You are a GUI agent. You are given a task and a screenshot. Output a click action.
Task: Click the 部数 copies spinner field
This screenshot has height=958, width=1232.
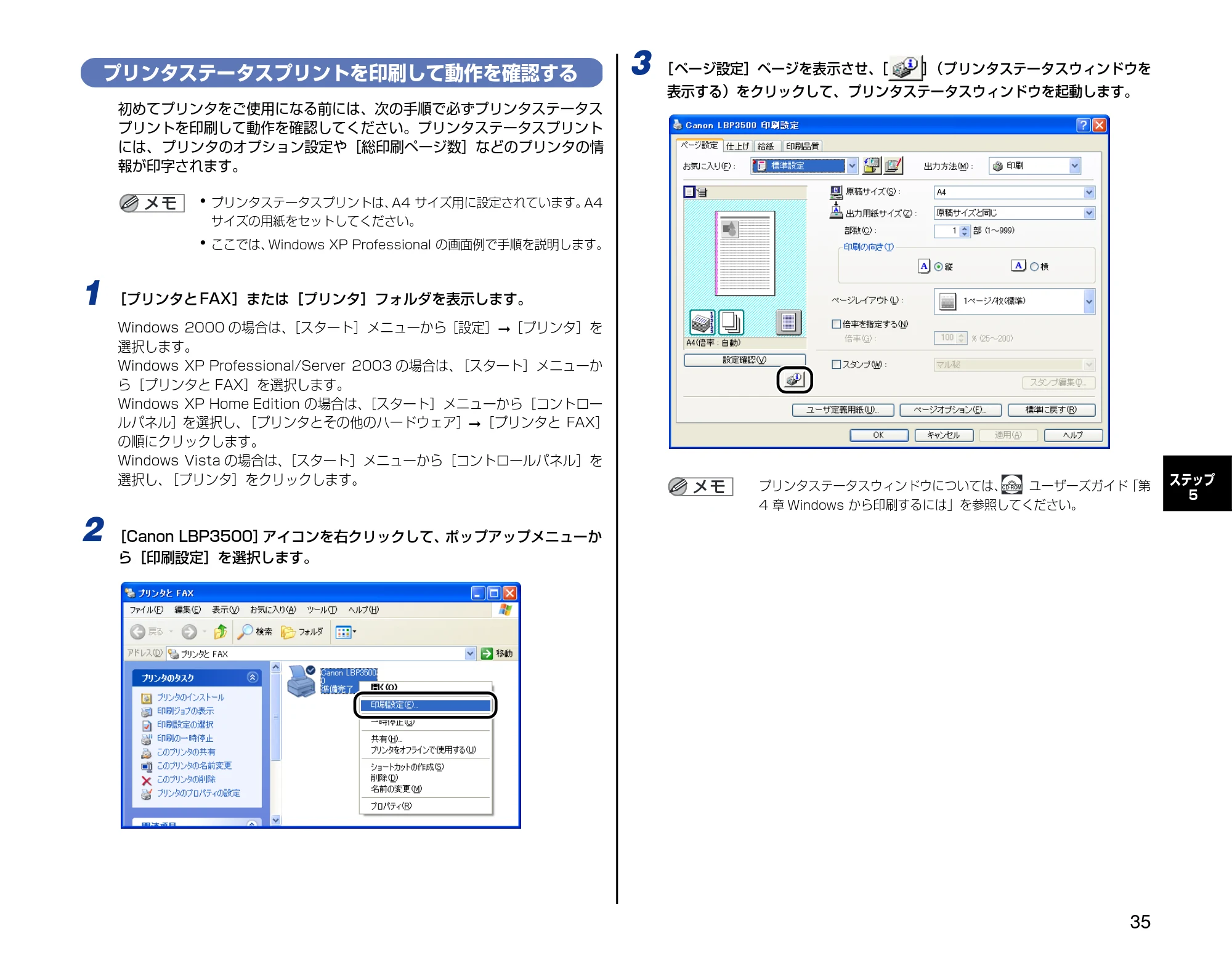click(x=952, y=231)
